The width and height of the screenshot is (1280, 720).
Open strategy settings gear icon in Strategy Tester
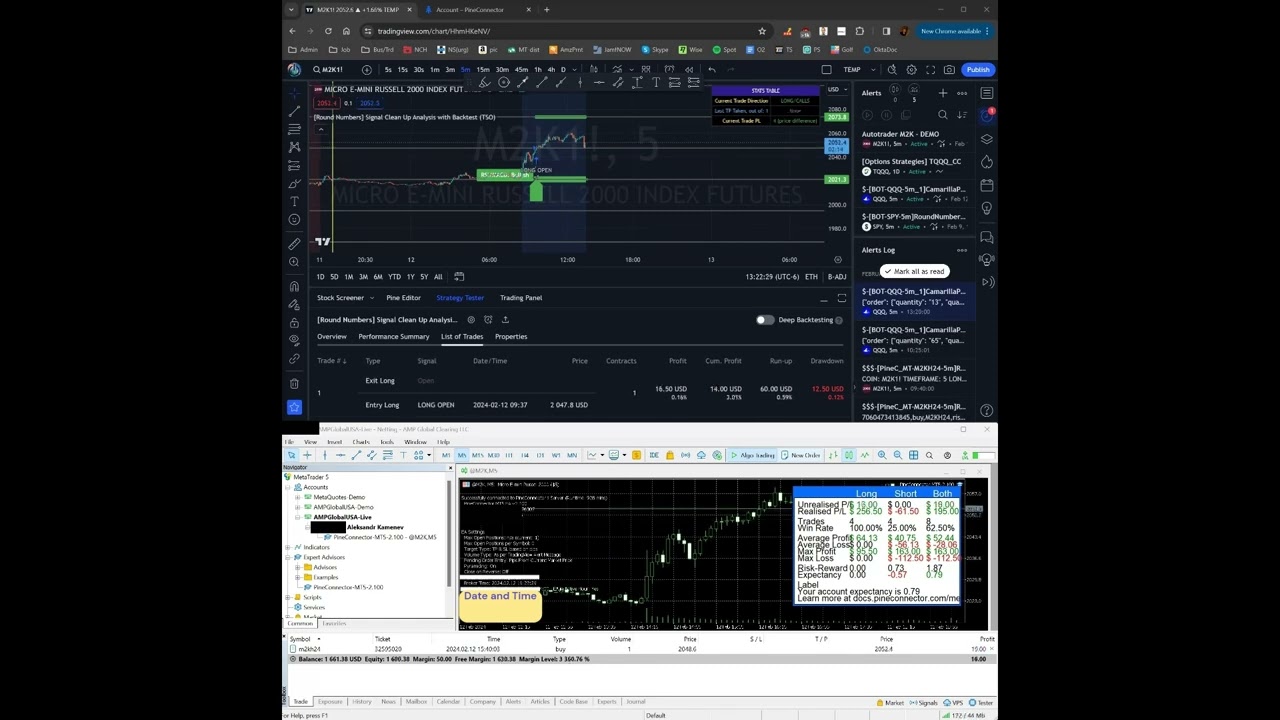coord(471,320)
